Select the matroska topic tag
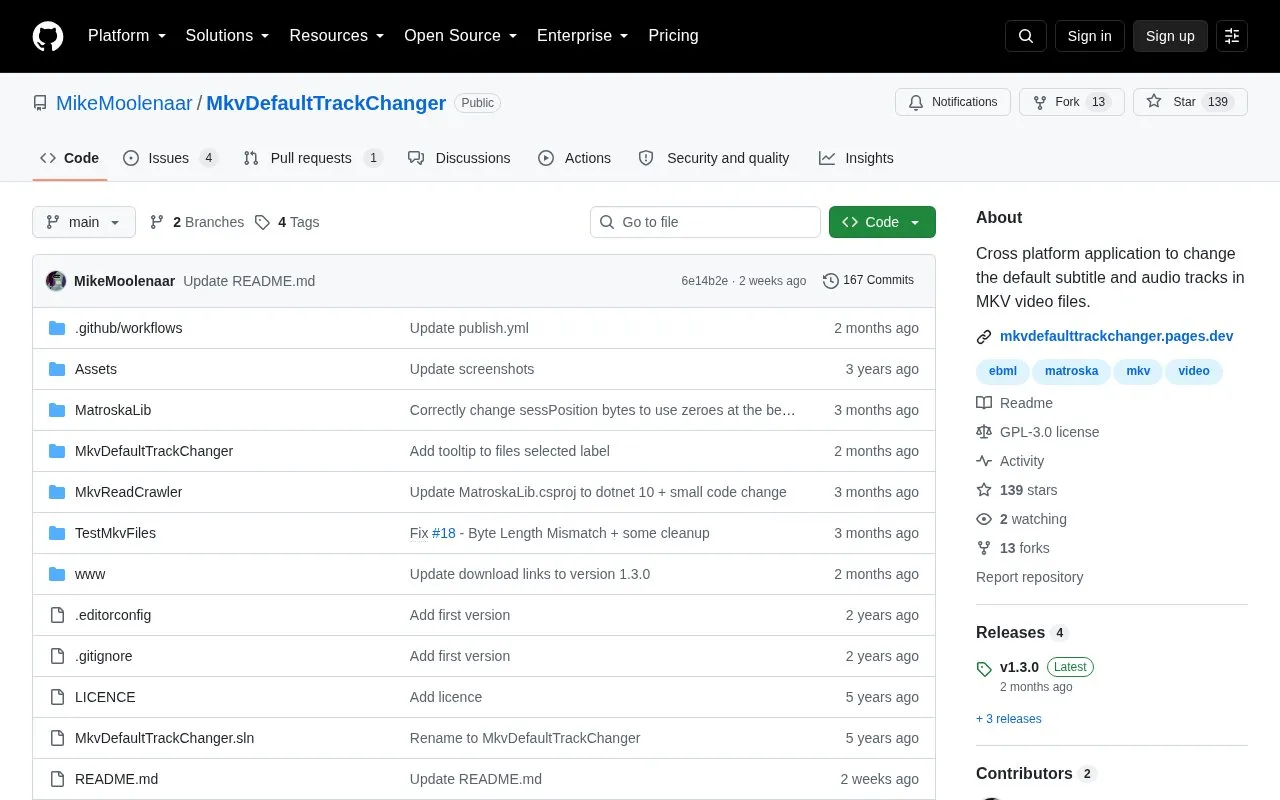 point(1071,371)
